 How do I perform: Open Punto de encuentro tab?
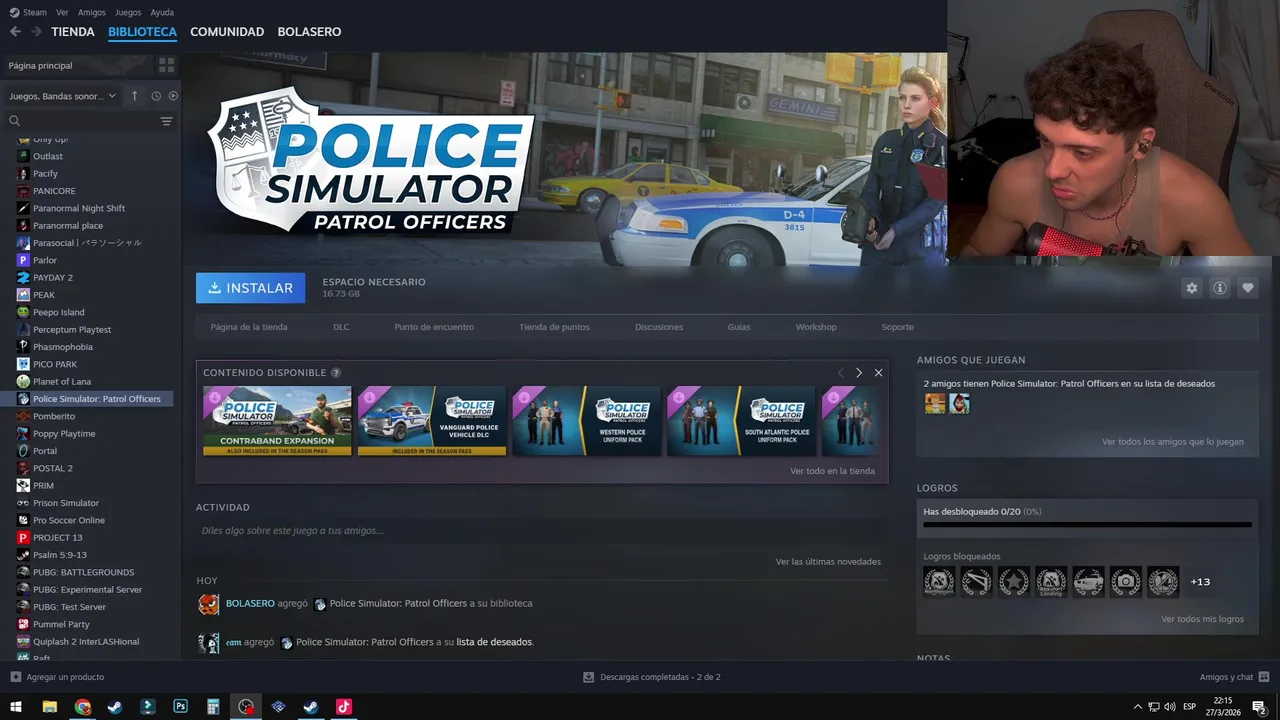click(x=434, y=327)
